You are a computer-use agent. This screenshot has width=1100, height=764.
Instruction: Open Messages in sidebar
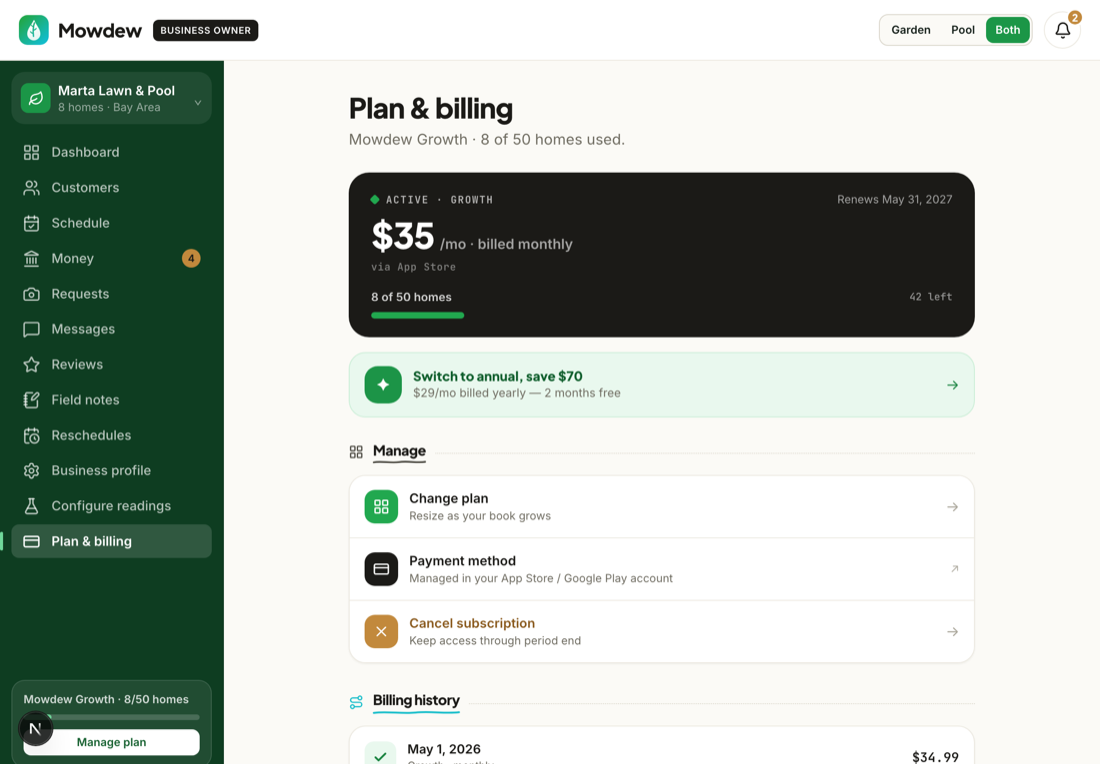[112, 329]
